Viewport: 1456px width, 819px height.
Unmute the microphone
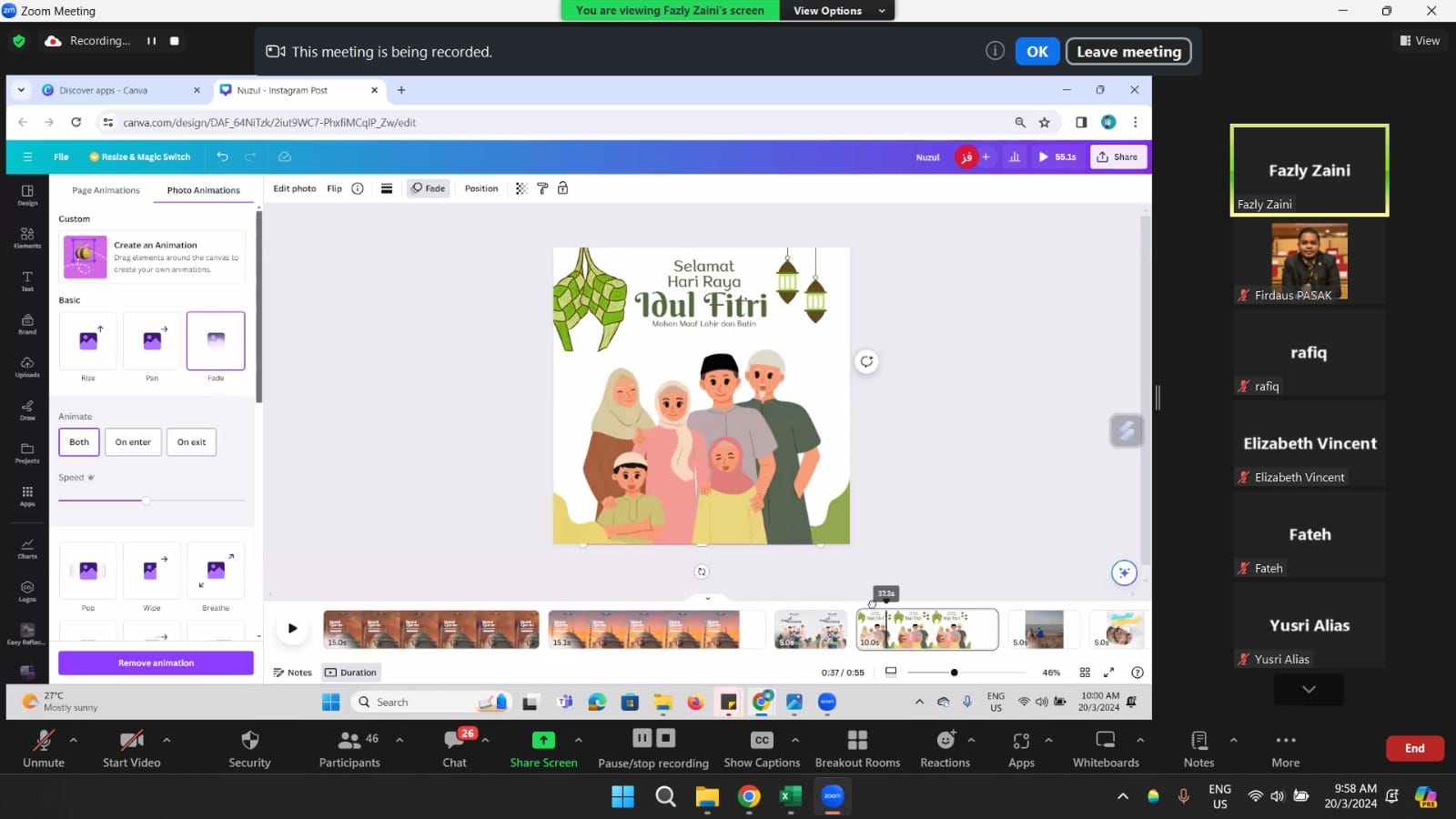tap(43, 748)
